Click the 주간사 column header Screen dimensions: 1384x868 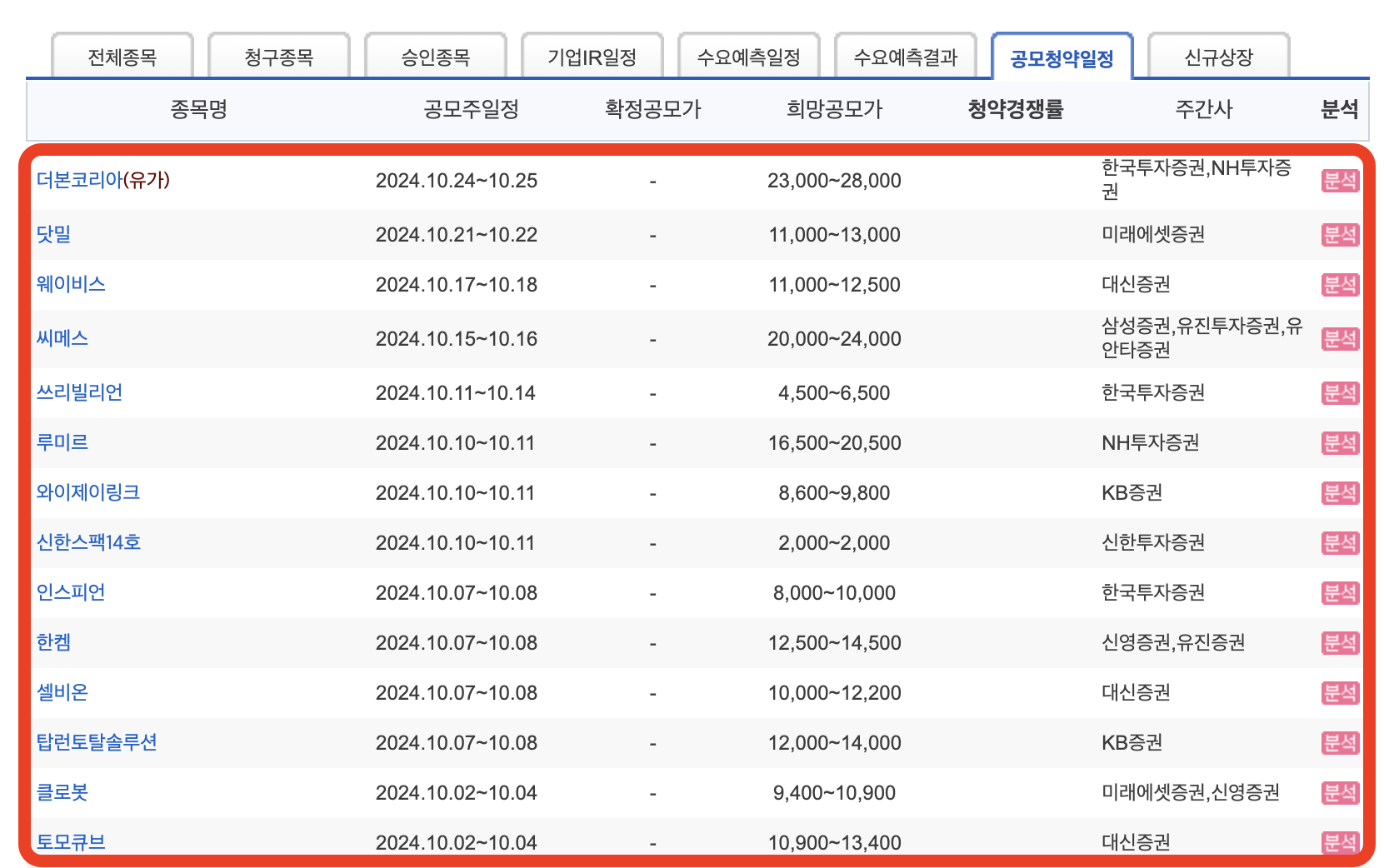[1203, 109]
